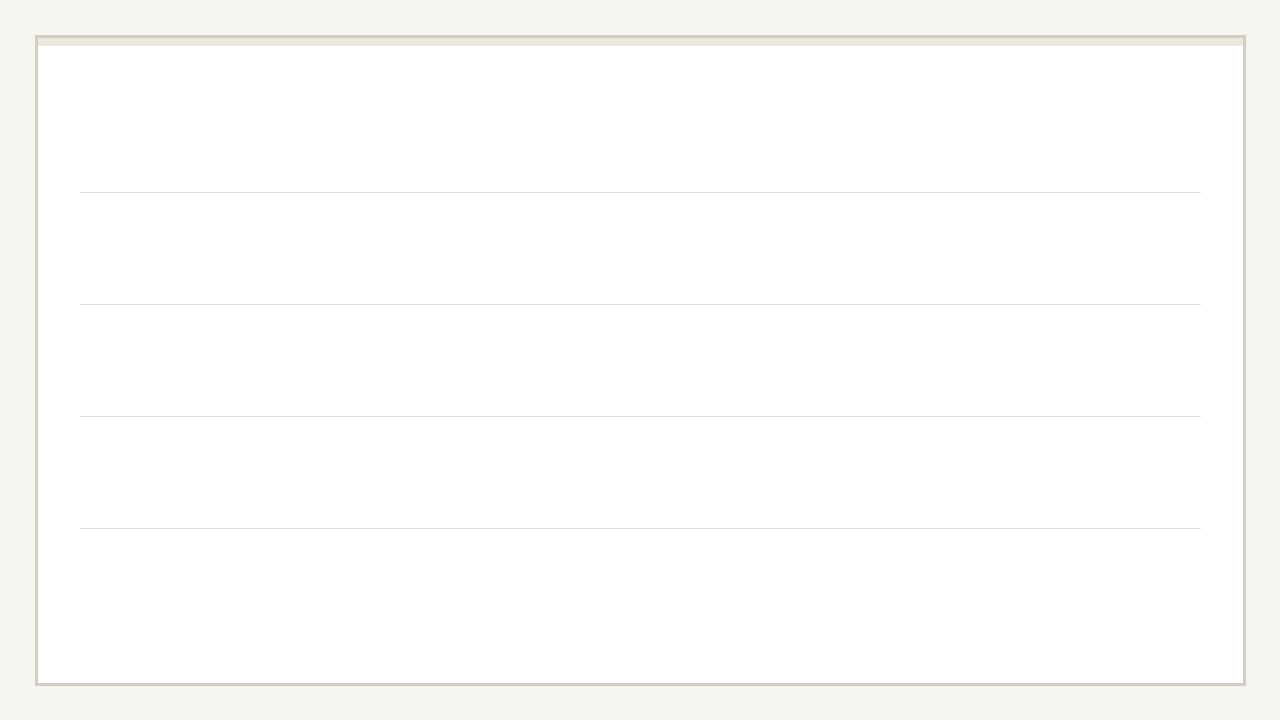Image resolution: width=1280 pixels, height=720 pixels.
Task: Click the beige background left of the panel
Action: click(17, 360)
